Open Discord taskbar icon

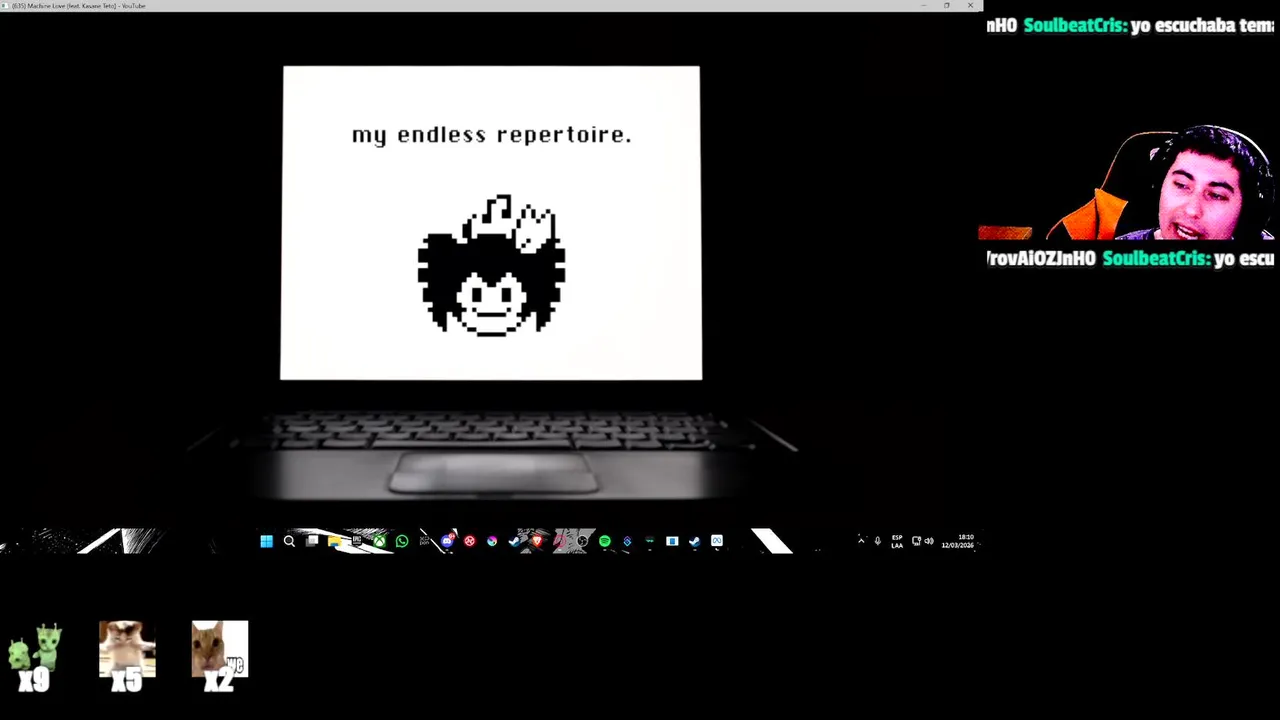point(447,541)
